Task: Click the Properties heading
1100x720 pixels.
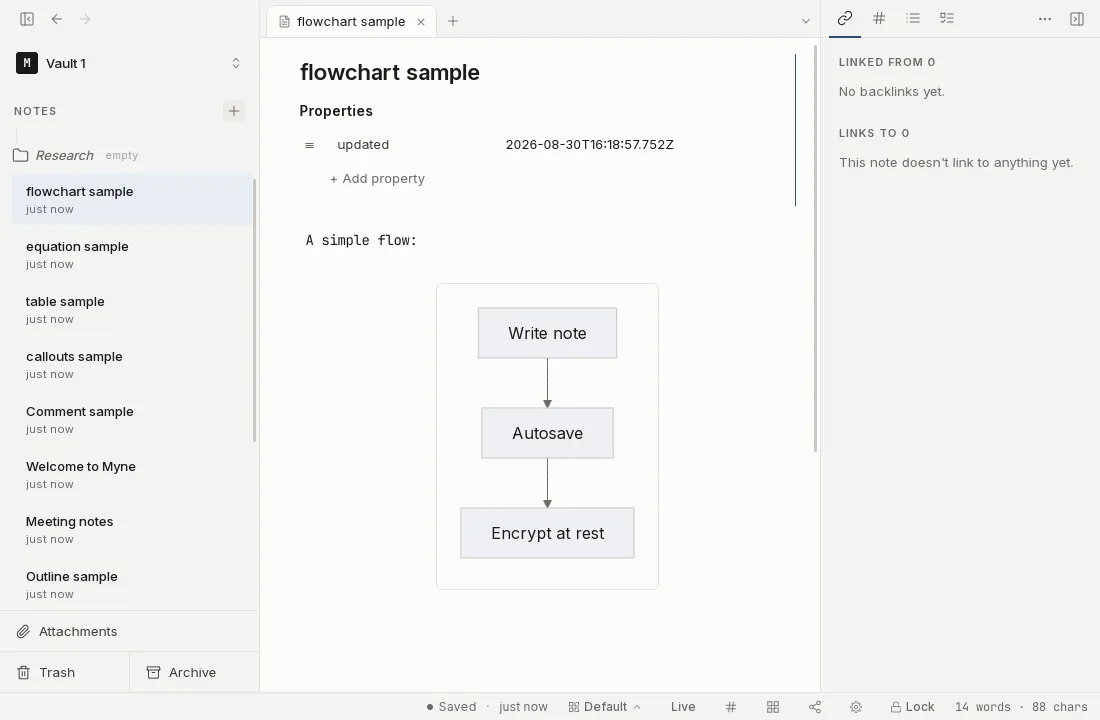Action: [x=336, y=111]
